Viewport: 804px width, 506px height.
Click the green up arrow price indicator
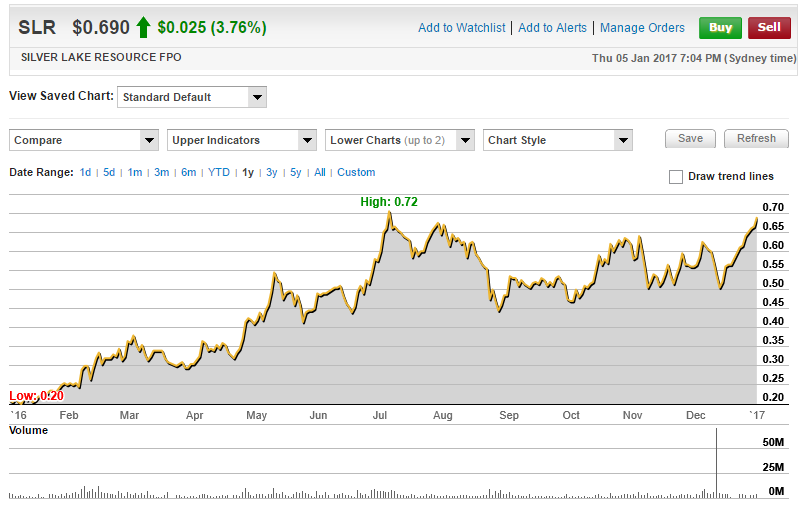click(144, 27)
